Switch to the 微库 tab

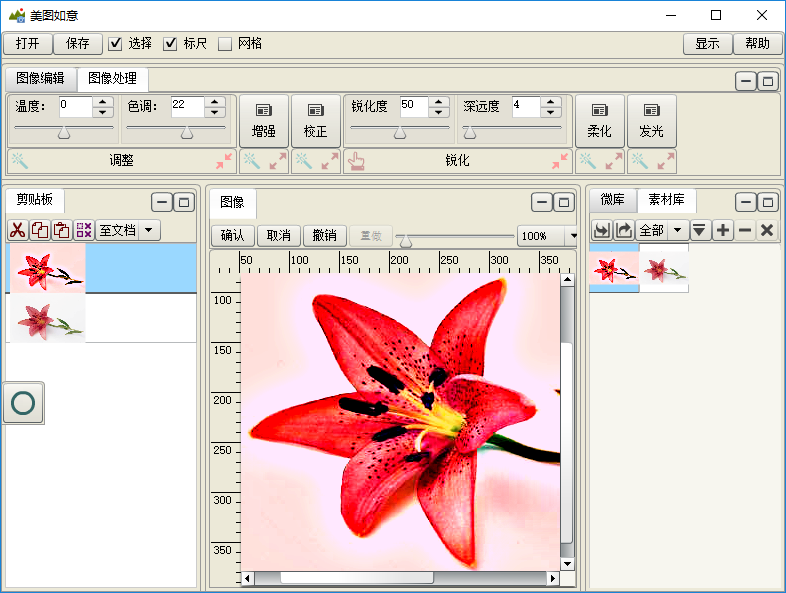click(x=613, y=200)
